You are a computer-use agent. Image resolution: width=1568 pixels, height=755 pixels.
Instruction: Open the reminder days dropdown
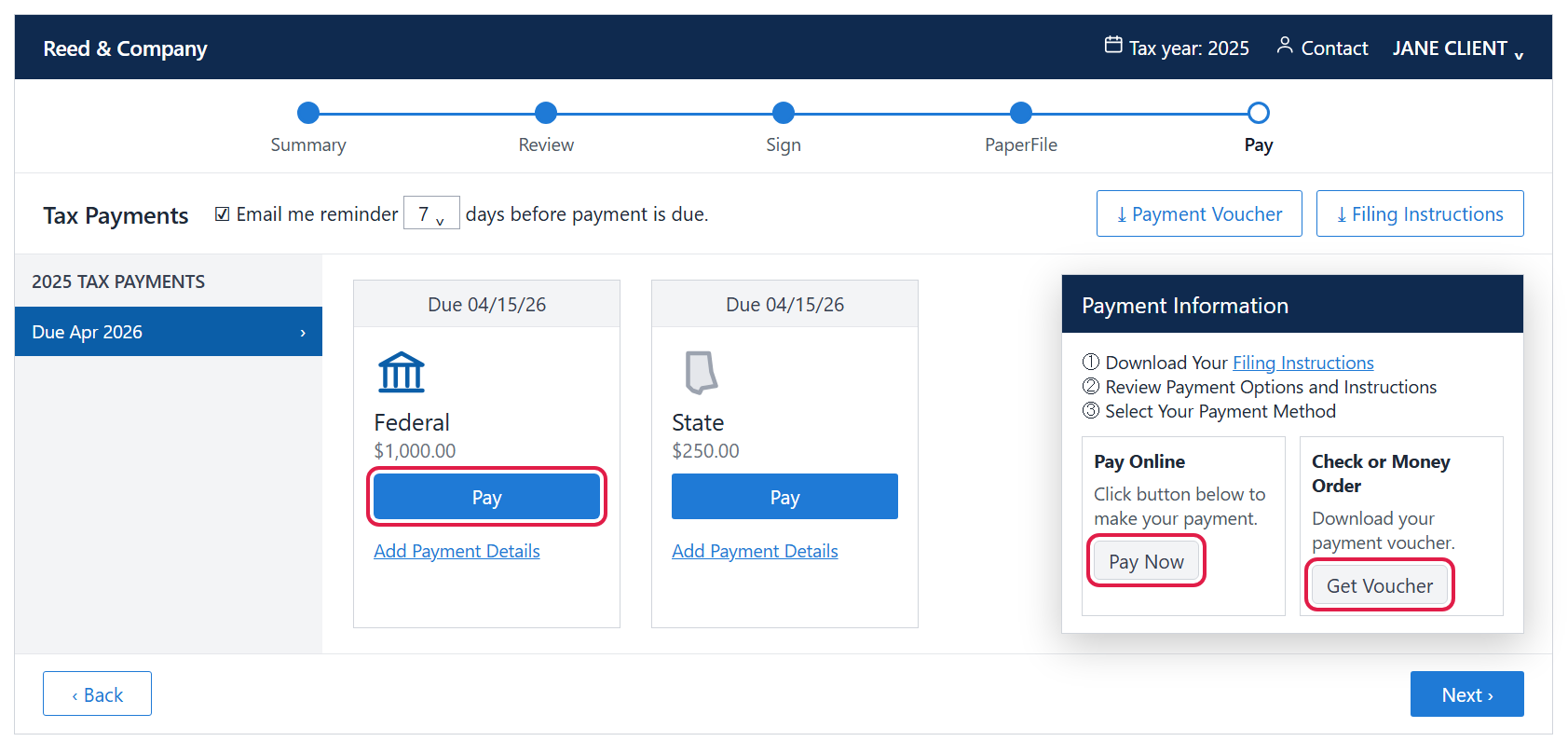(431, 213)
